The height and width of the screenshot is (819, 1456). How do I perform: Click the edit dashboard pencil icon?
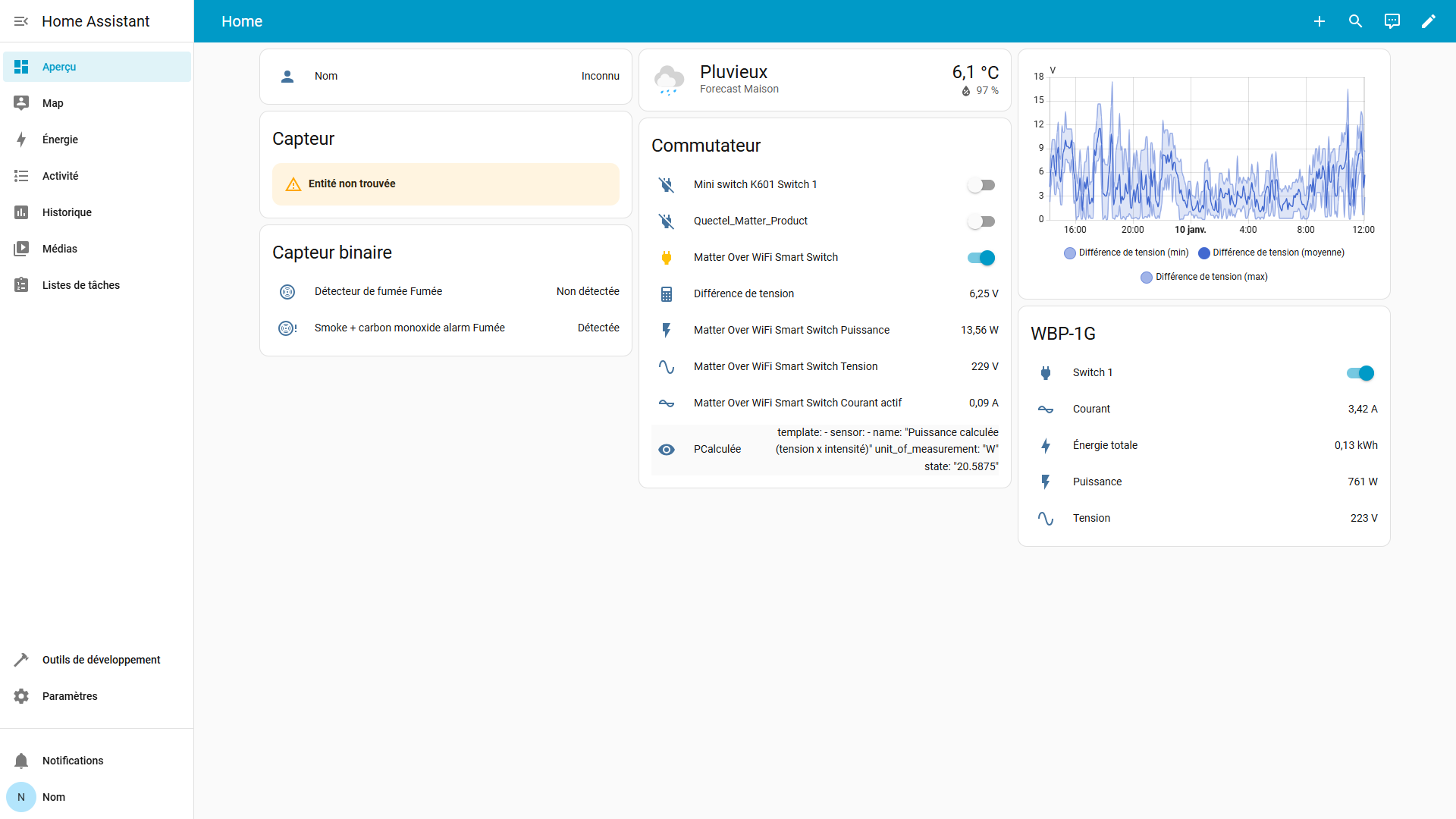pos(1429,21)
